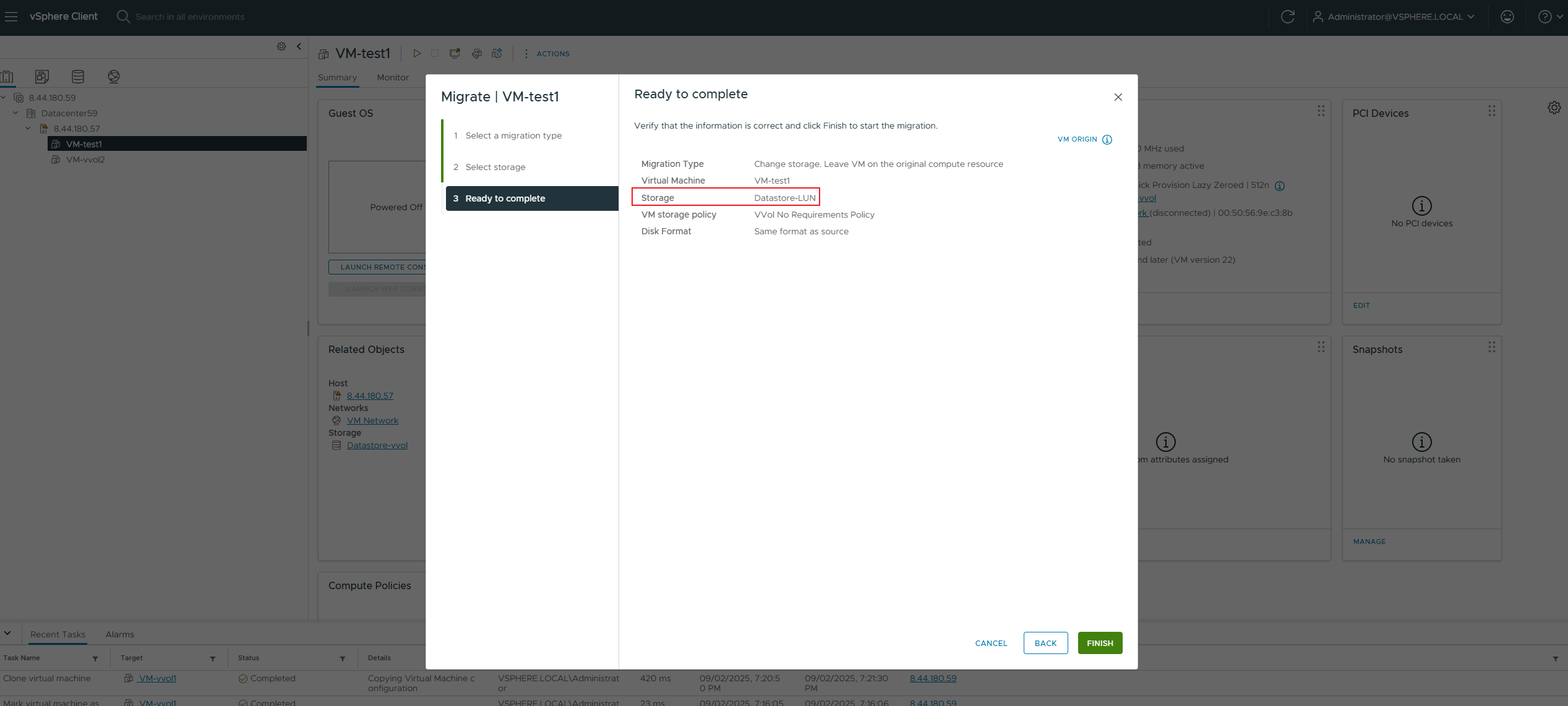Screen dimensions: 1568x706
Task: Click the Power Off stop icon
Action: (x=435, y=54)
